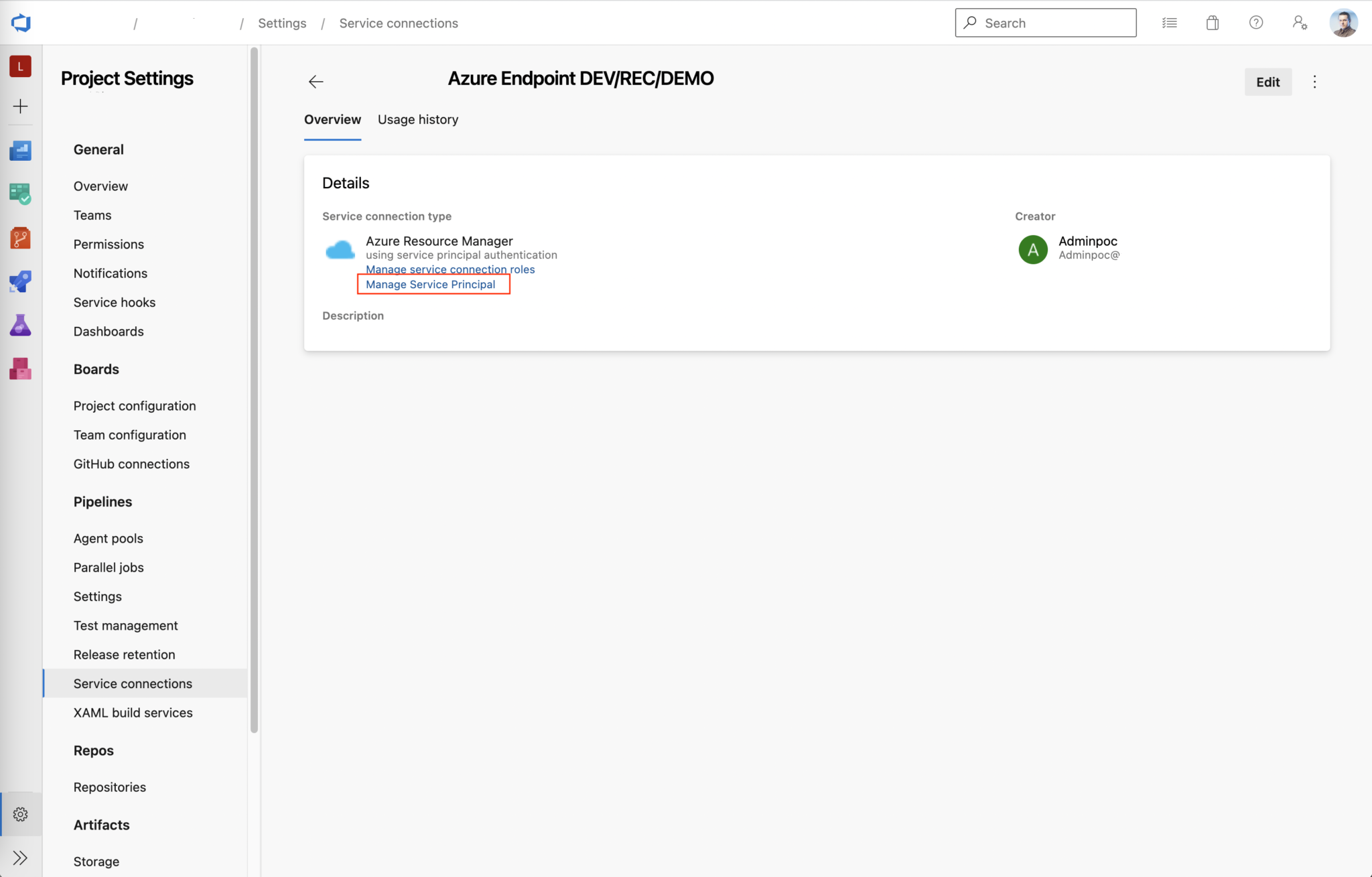Switch to the Usage history tab
1372x877 pixels.
pyautogui.click(x=417, y=119)
